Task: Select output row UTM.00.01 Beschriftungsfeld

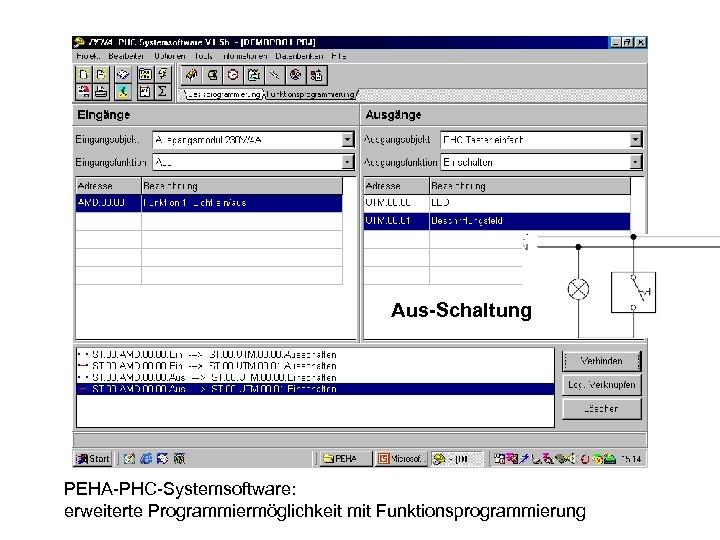Action: click(497, 221)
